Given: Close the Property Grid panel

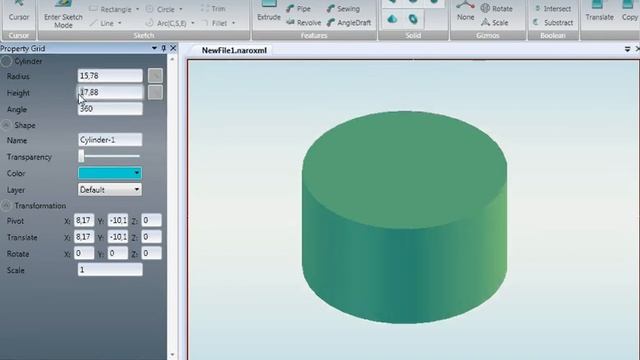Looking at the screenshot, I should (173, 48).
